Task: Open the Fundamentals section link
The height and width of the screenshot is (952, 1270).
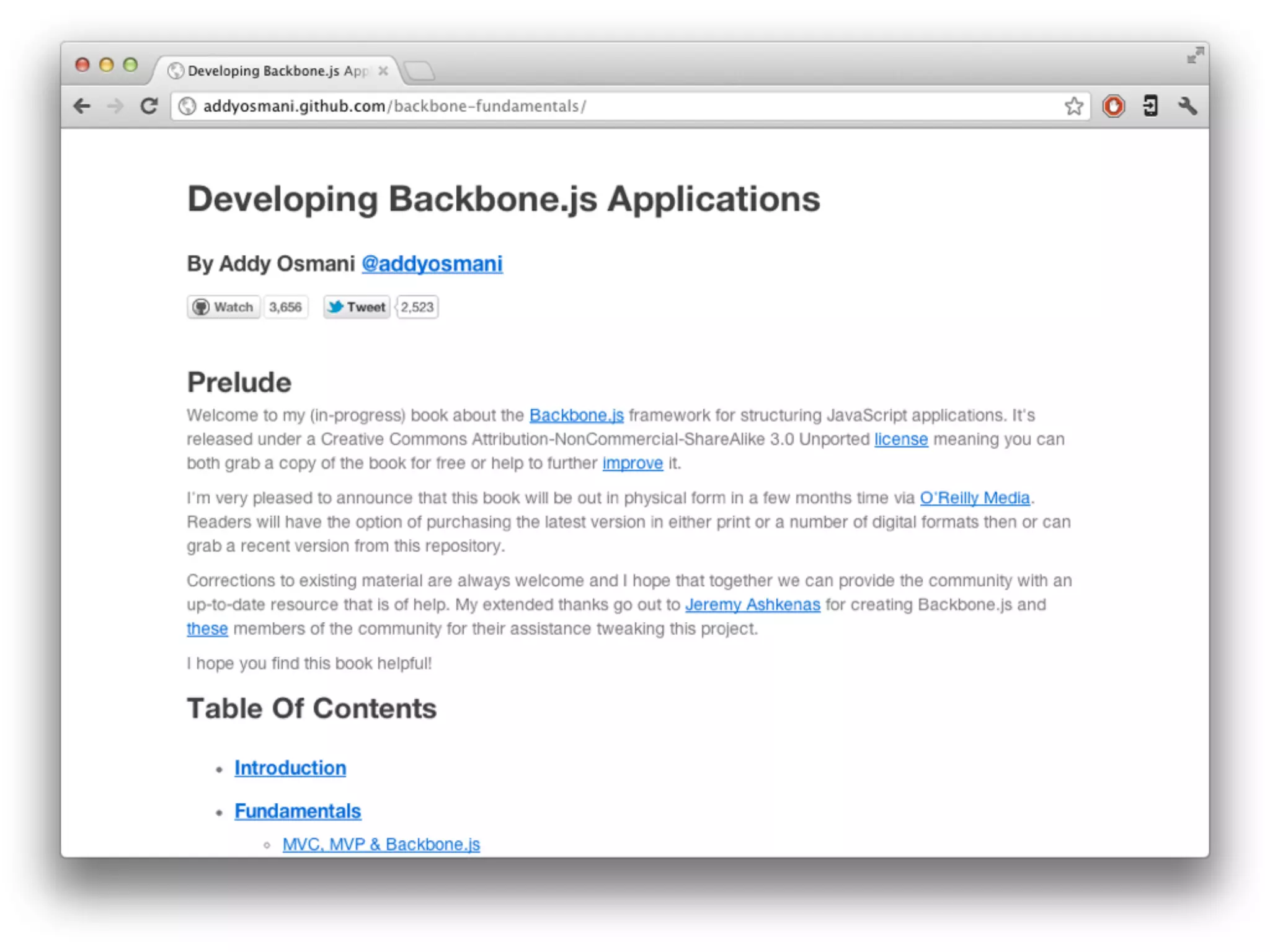Action: pyautogui.click(x=297, y=811)
